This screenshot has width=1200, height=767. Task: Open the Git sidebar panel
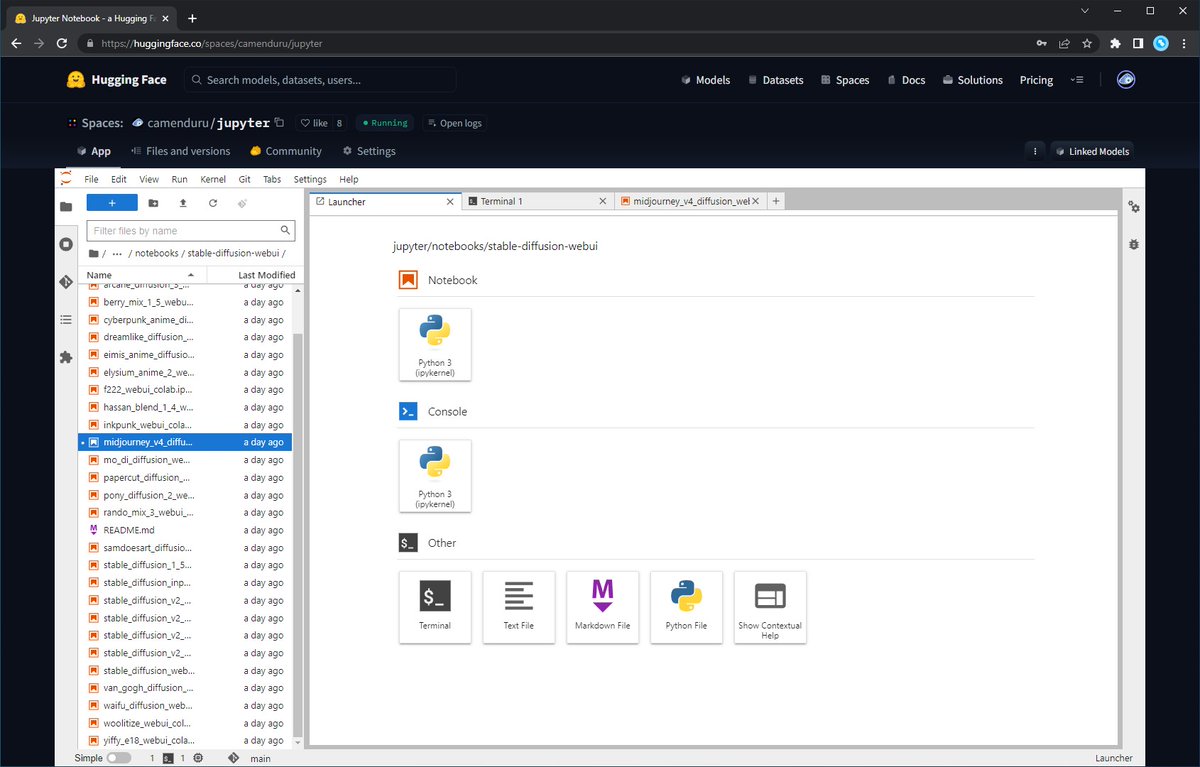coord(66,282)
